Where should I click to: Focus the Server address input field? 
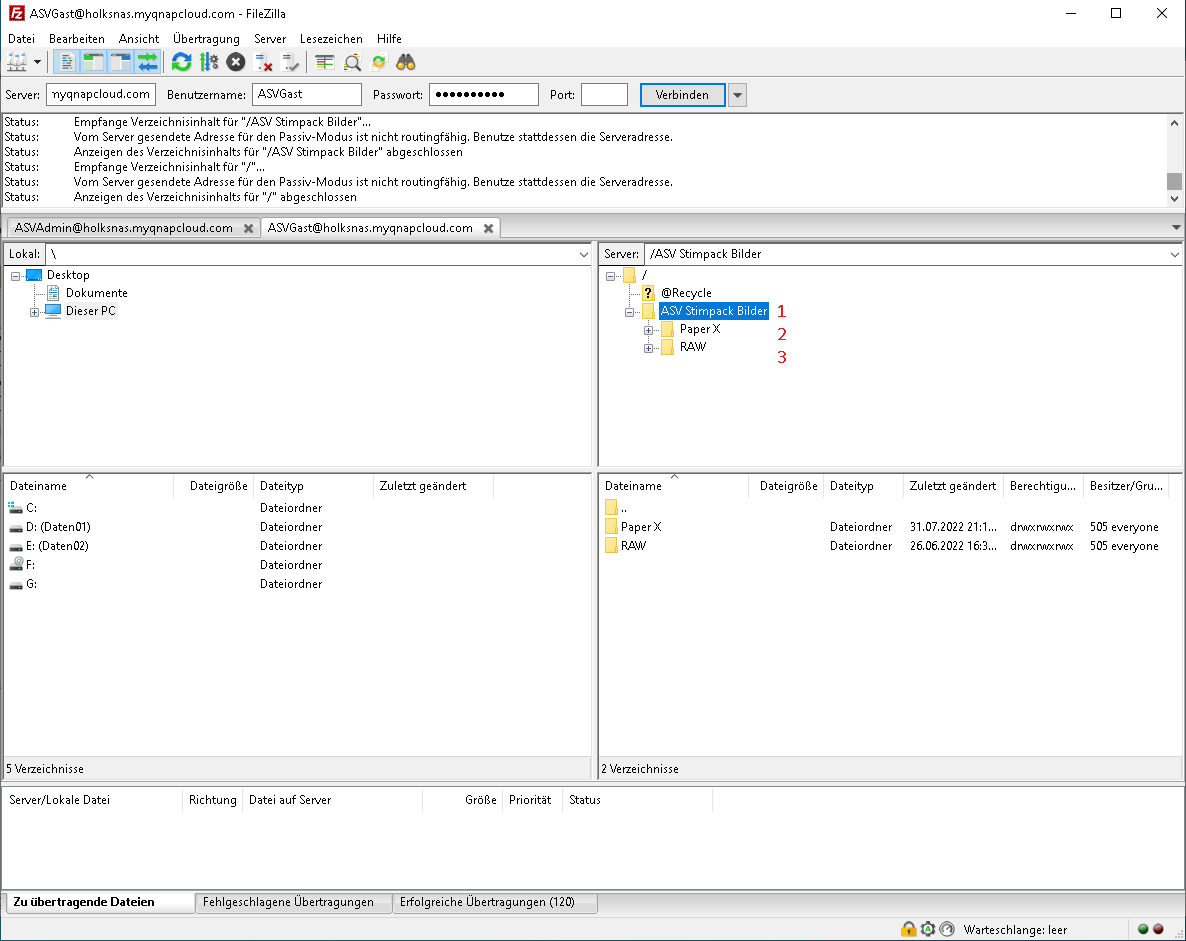(101, 95)
